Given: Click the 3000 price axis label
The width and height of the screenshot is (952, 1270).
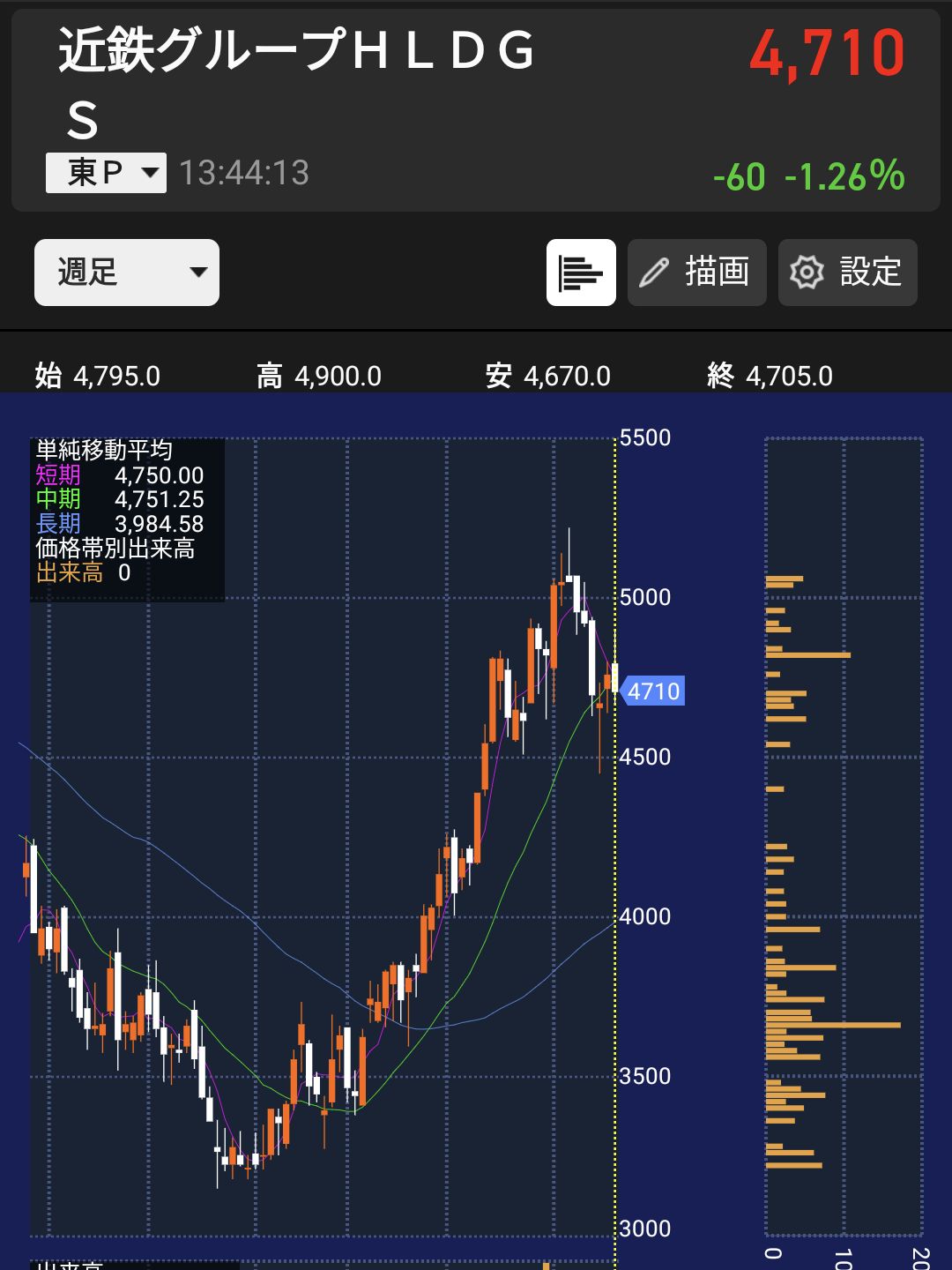Looking at the screenshot, I should pos(645,1229).
